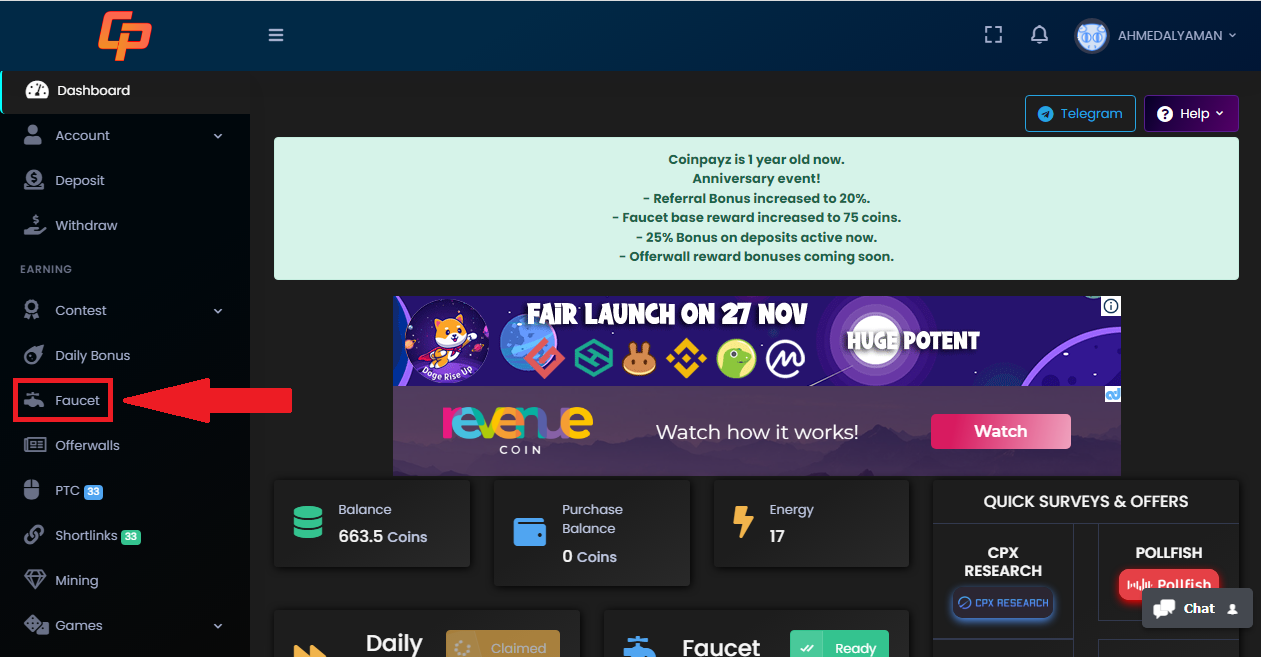Open the CPX Research survey button
Image resolution: width=1261 pixels, height=657 pixels.
(x=1003, y=603)
